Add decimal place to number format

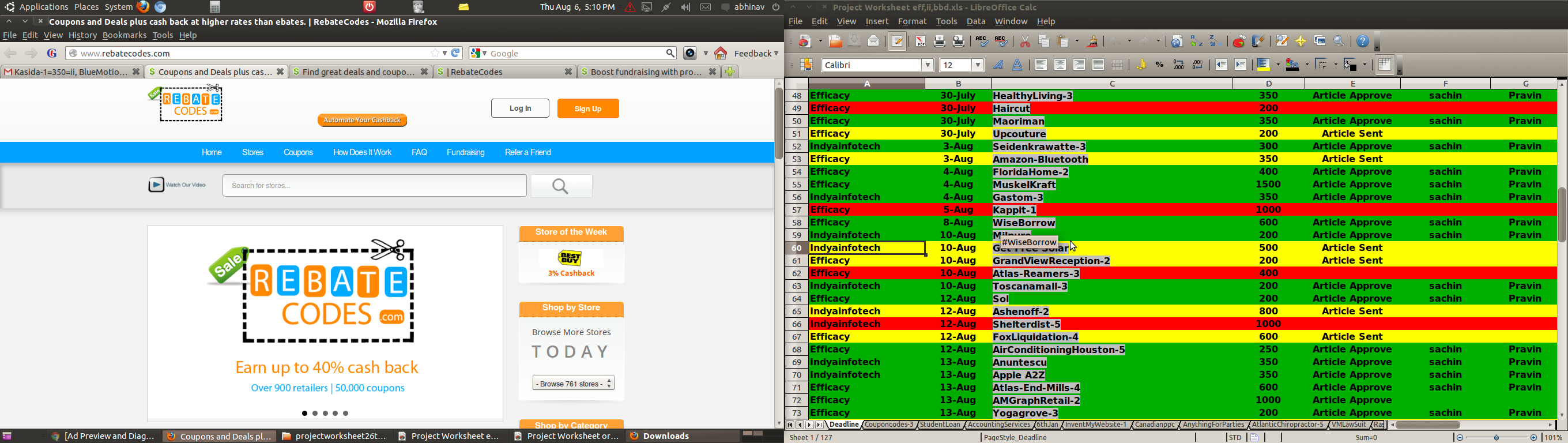coord(1179,65)
